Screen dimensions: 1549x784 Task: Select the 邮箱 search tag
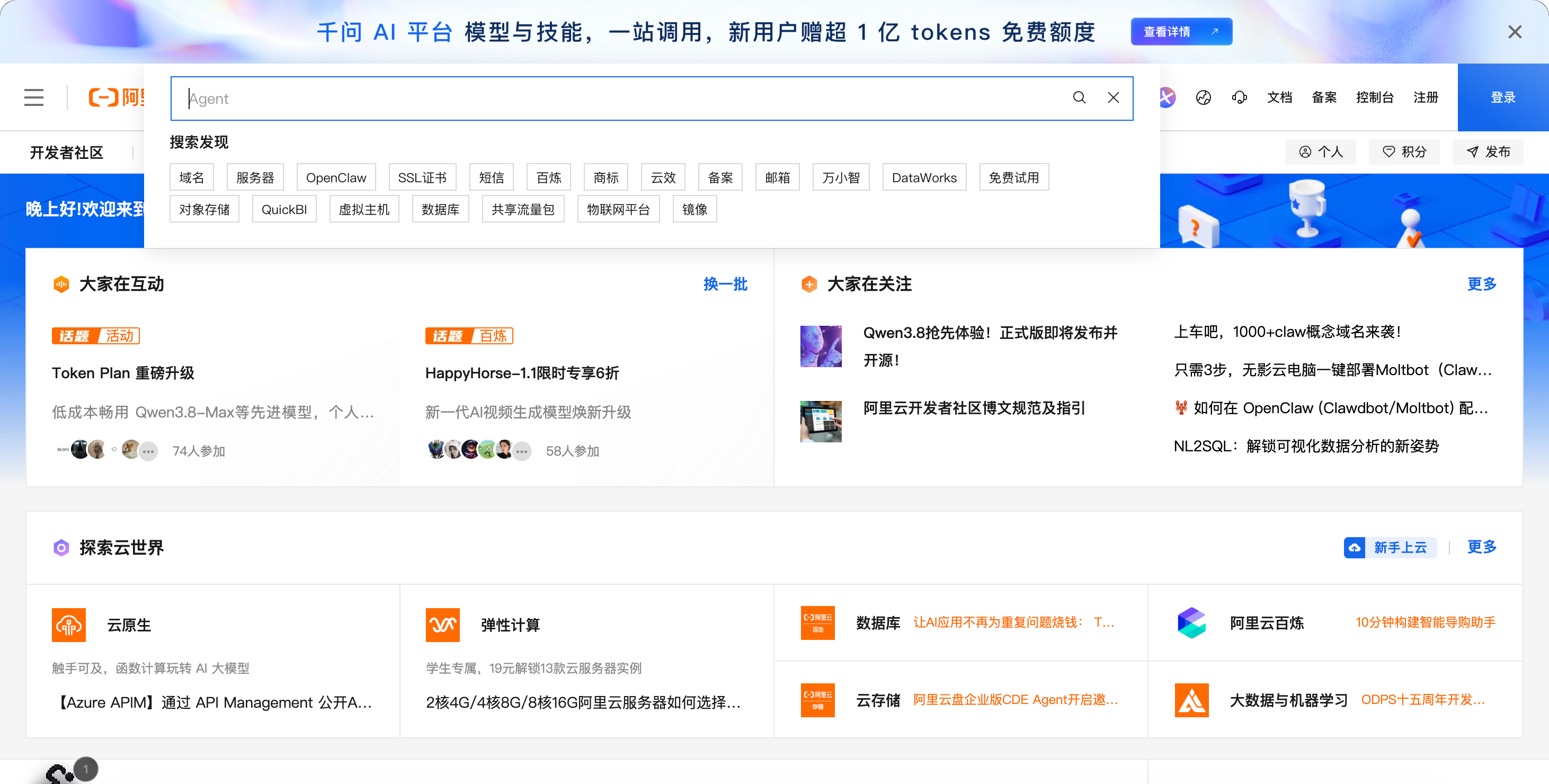click(x=778, y=177)
